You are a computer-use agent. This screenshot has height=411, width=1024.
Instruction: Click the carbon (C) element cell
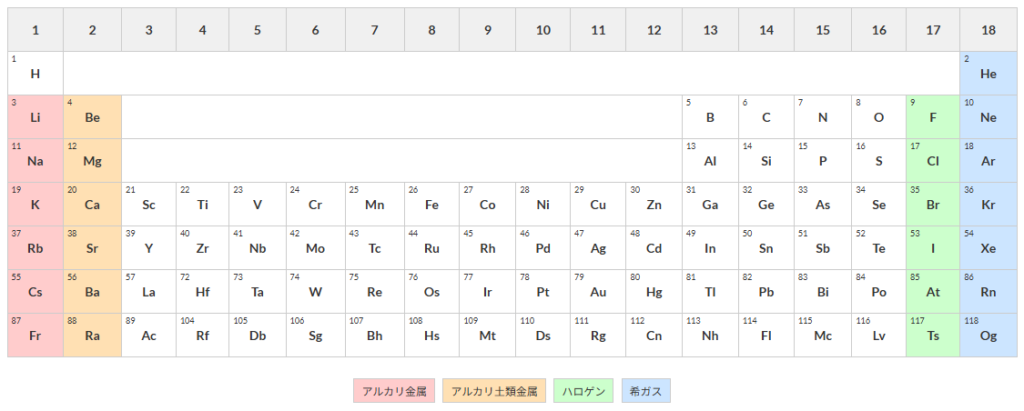tap(766, 117)
